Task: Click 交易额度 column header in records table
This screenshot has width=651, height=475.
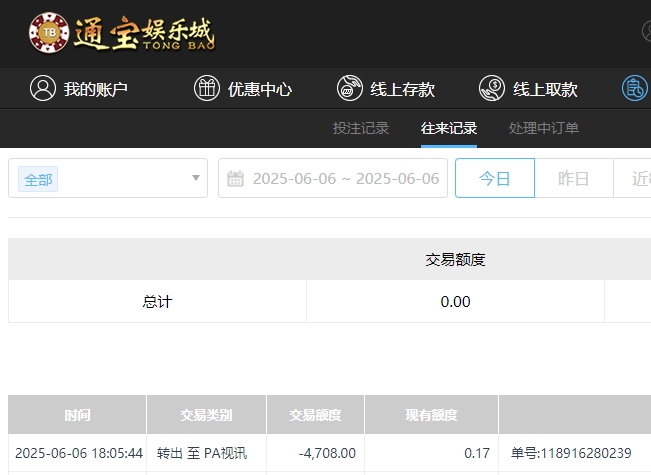Action: click(x=316, y=414)
